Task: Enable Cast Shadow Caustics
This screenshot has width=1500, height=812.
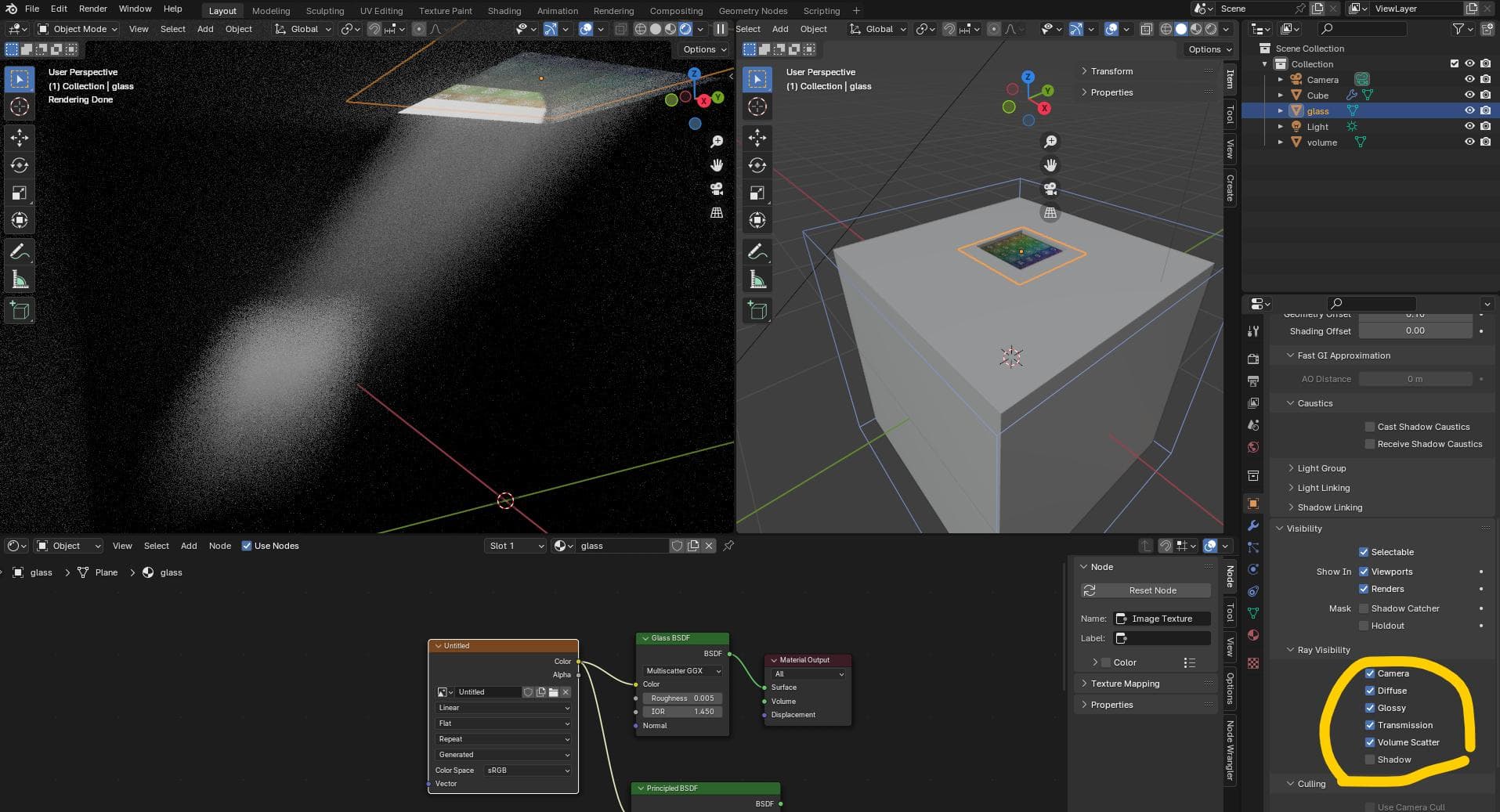Action: tap(1370, 427)
